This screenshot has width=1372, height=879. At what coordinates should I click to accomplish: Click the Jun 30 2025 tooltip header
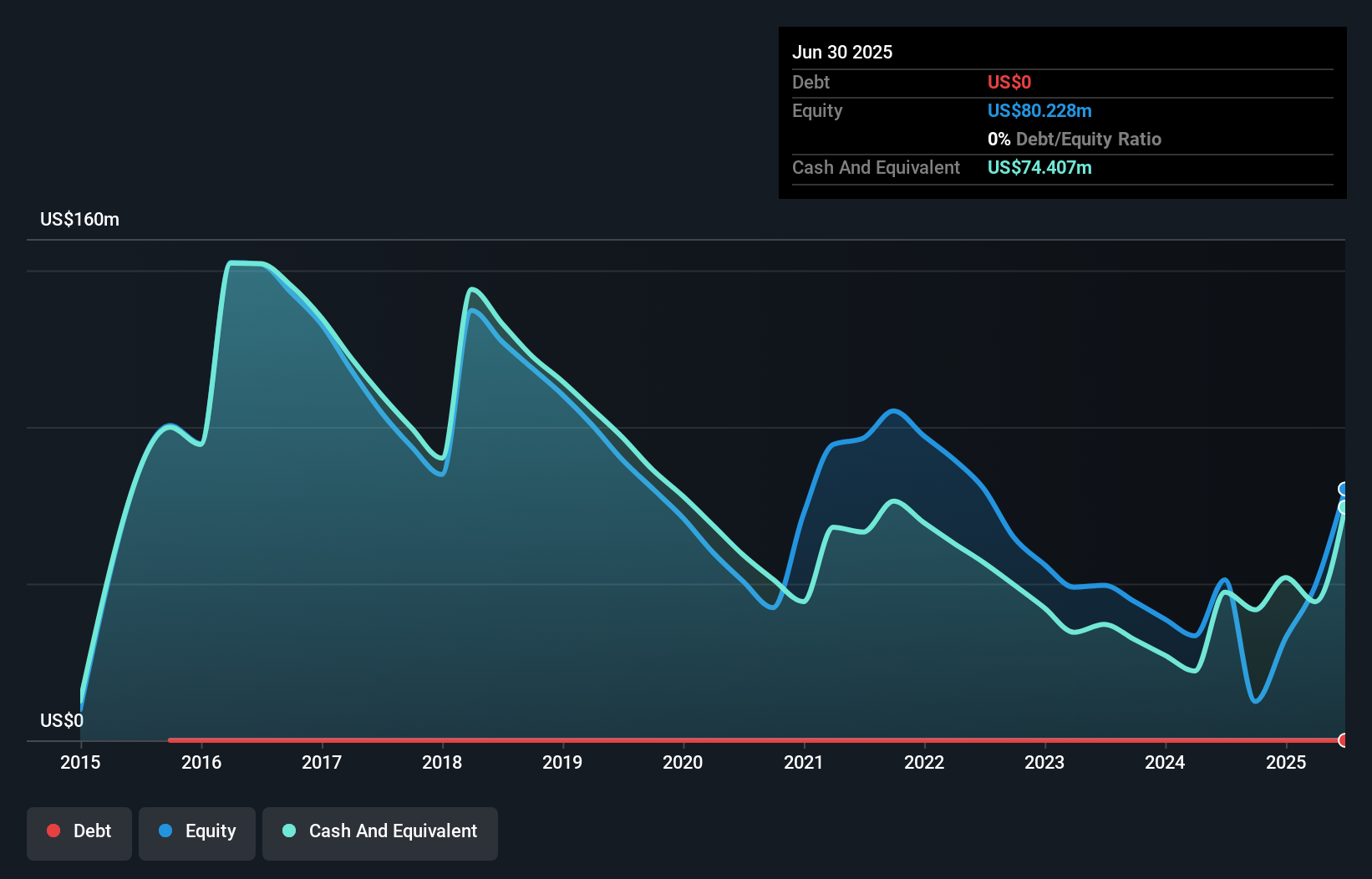click(842, 52)
